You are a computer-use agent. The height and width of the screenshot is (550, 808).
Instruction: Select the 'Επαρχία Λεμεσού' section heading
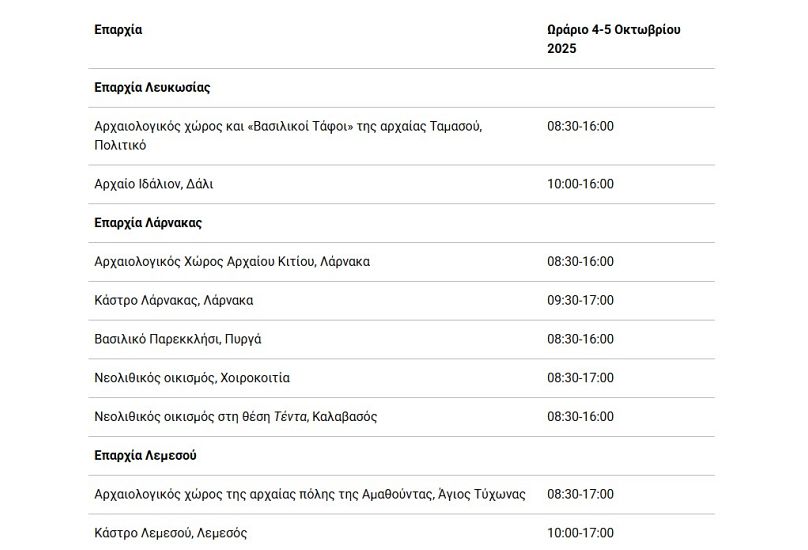(145, 456)
